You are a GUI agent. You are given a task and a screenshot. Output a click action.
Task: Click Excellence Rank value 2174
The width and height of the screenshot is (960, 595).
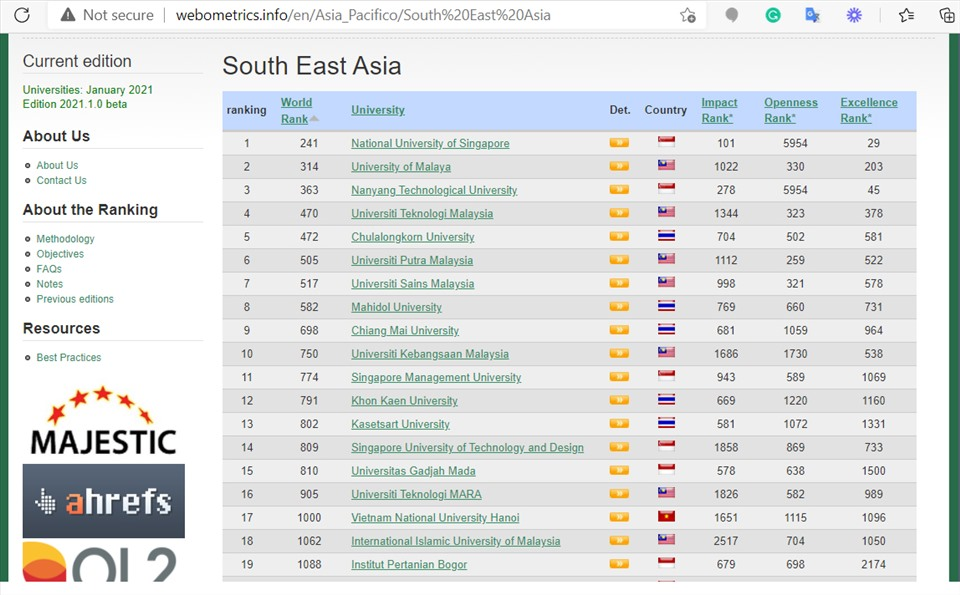coord(873,564)
